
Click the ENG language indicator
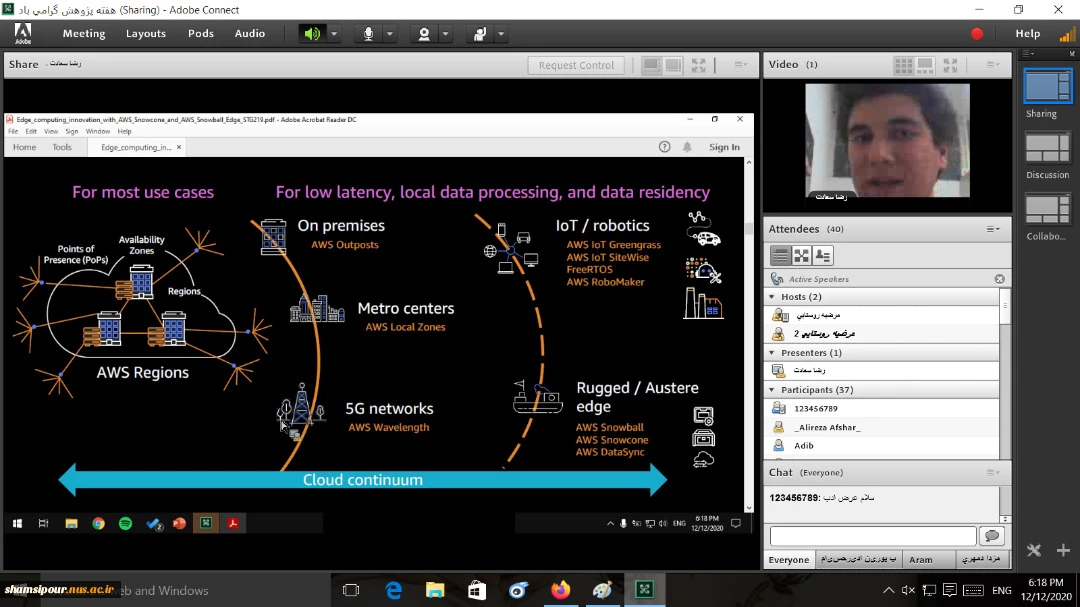1001,590
